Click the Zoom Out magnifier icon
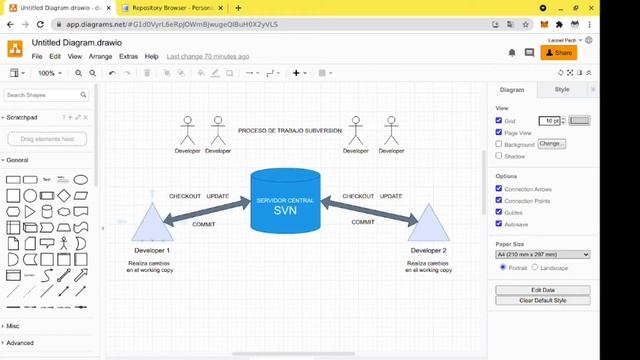 coord(93,73)
